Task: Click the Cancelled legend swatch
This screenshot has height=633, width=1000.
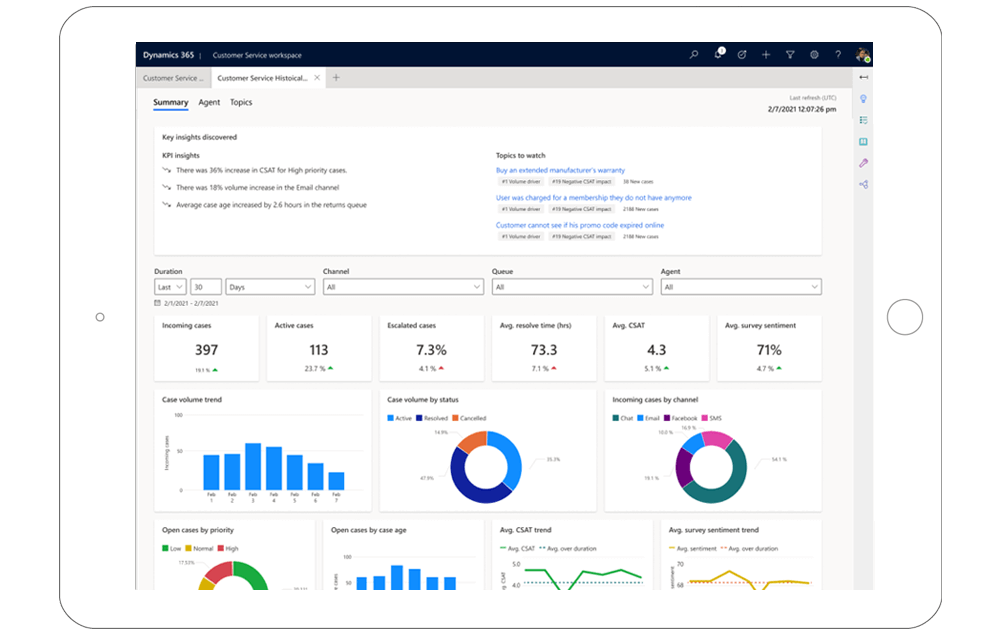Action: [455, 418]
